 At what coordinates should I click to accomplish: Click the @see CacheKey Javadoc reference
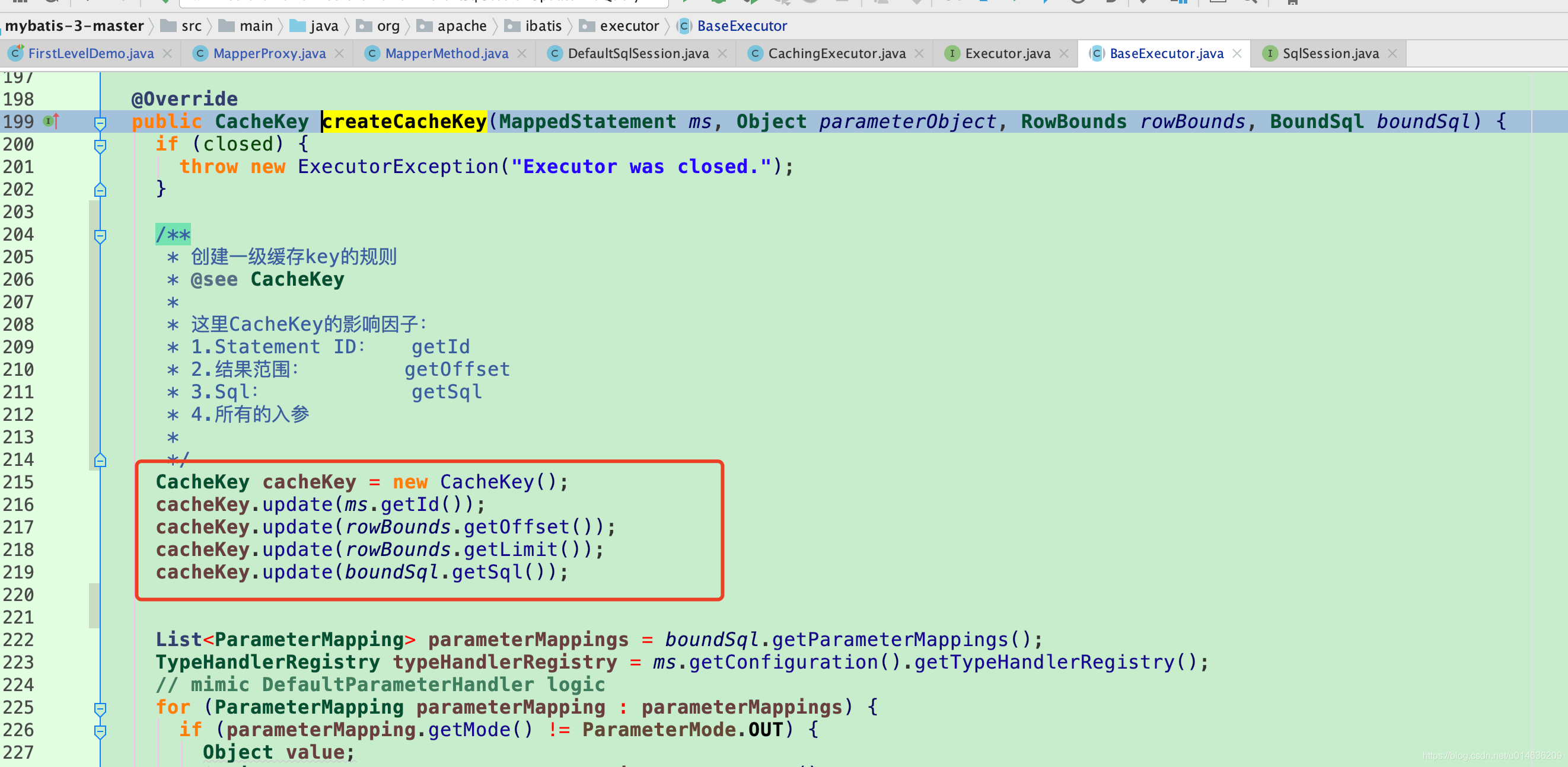pyautogui.click(x=267, y=280)
